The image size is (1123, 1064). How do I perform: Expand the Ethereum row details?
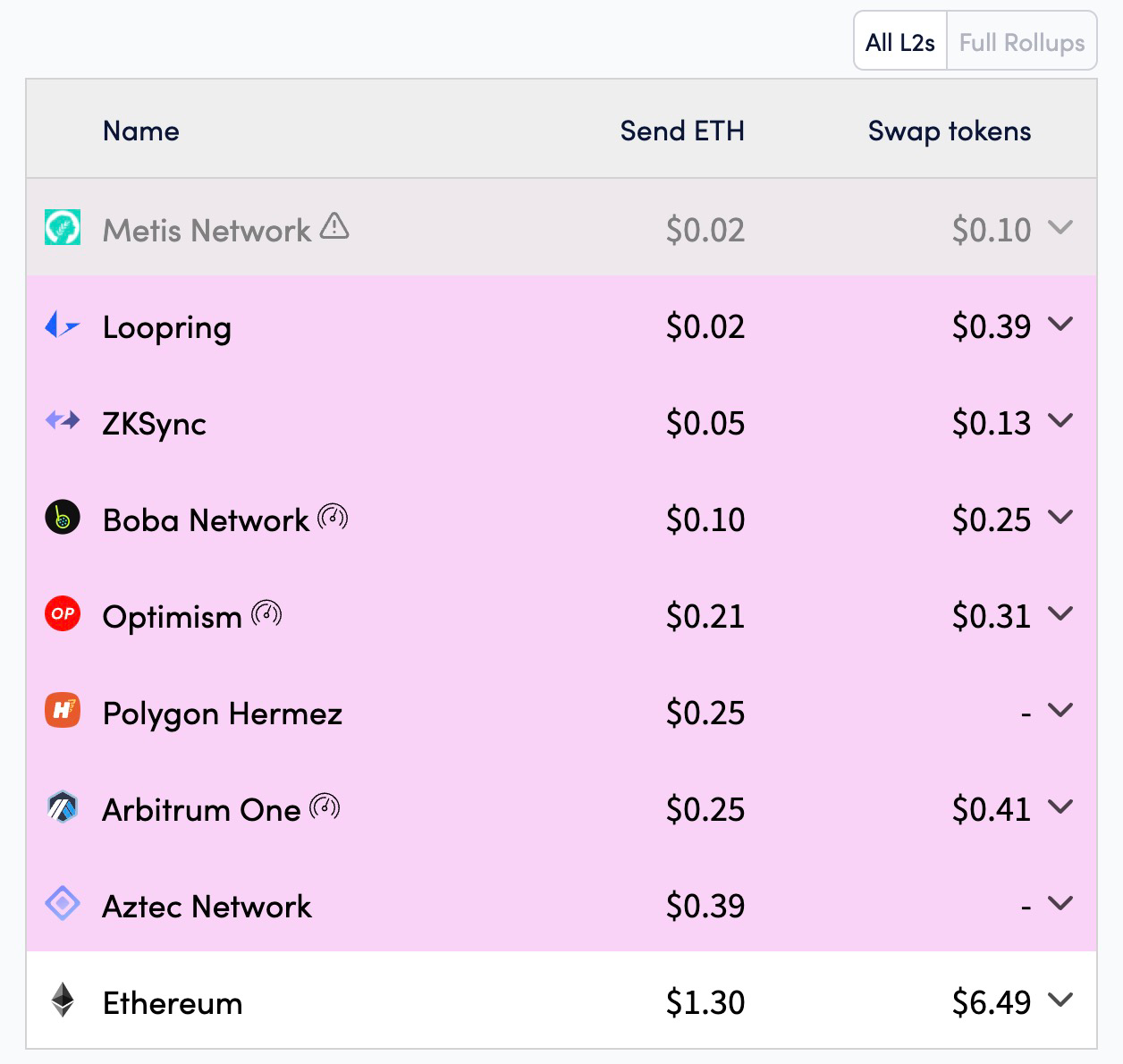pyautogui.click(x=1062, y=1001)
